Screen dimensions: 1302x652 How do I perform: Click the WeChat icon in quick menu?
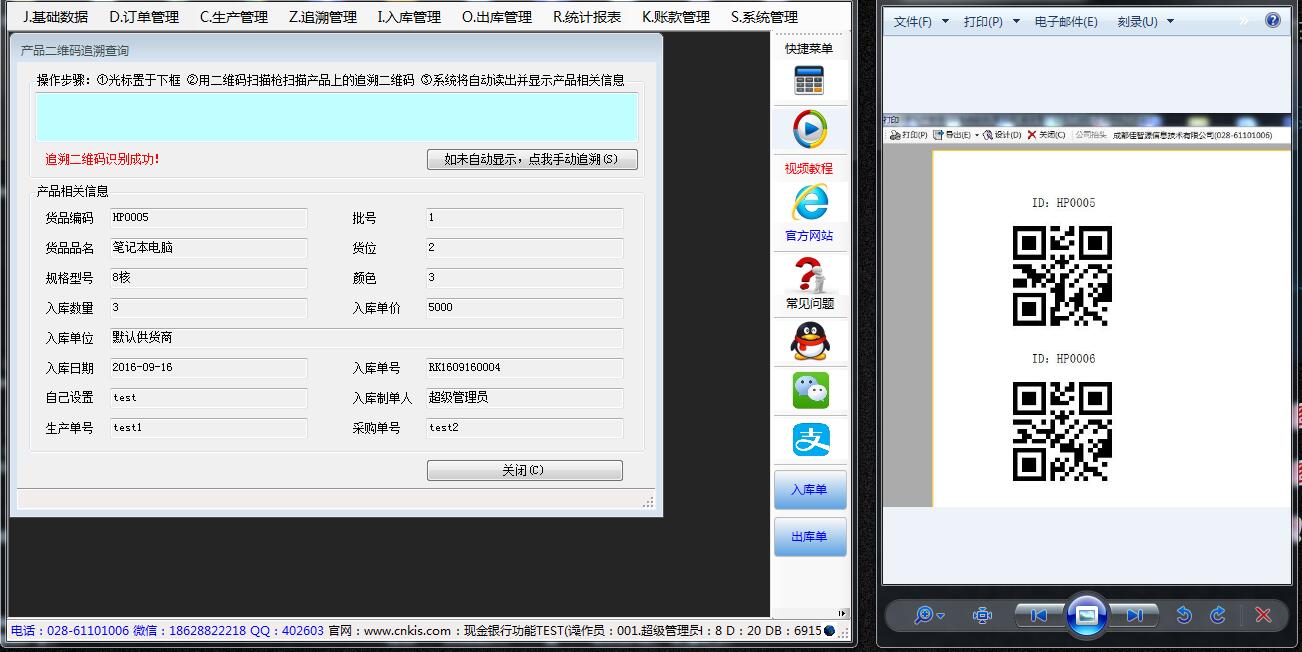click(810, 391)
